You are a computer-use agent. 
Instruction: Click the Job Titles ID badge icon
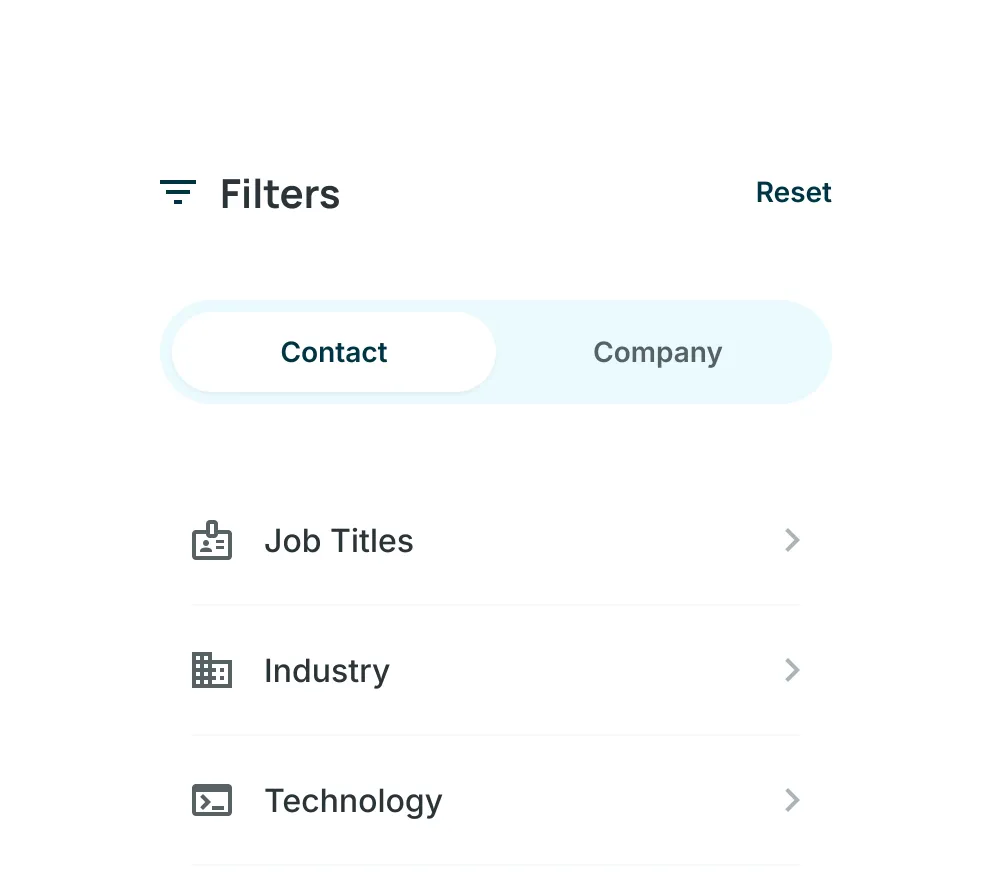click(212, 540)
